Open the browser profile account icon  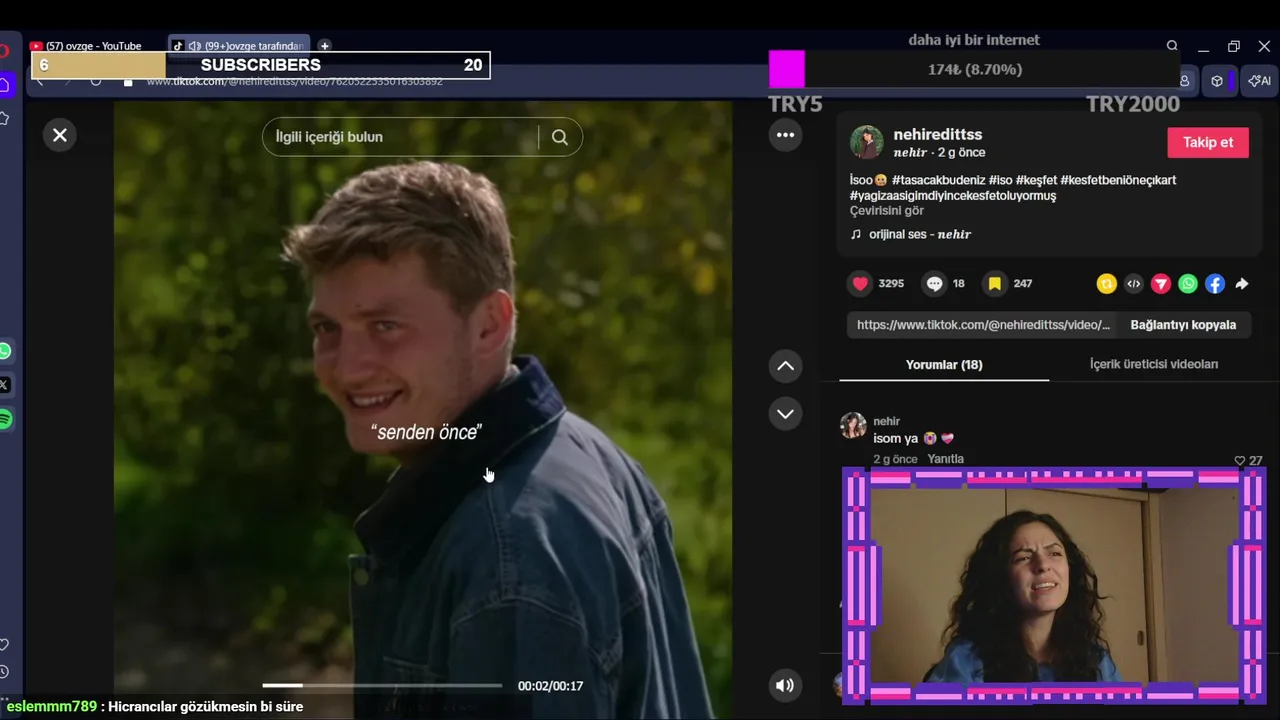pyautogui.click(x=1185, y=81)
